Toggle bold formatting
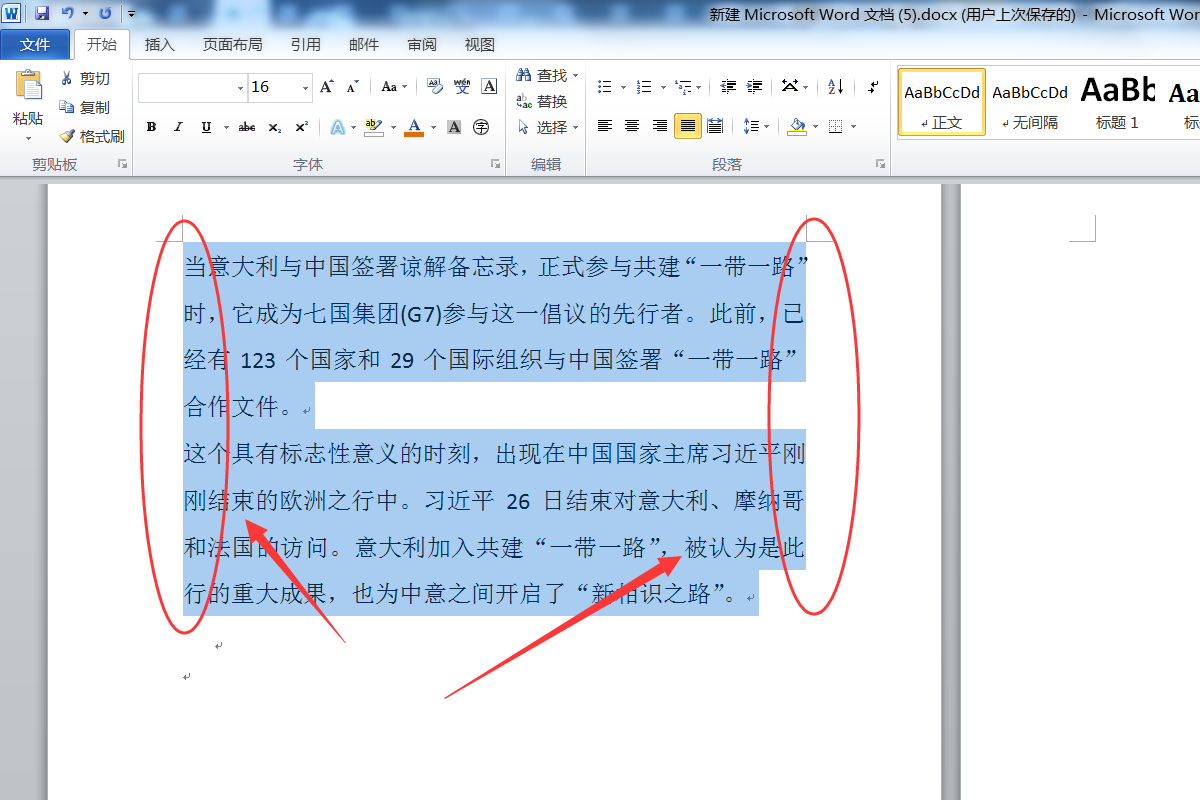This screenshot has width=1200, height=800. pyautogui.click(x=151, y=127)
